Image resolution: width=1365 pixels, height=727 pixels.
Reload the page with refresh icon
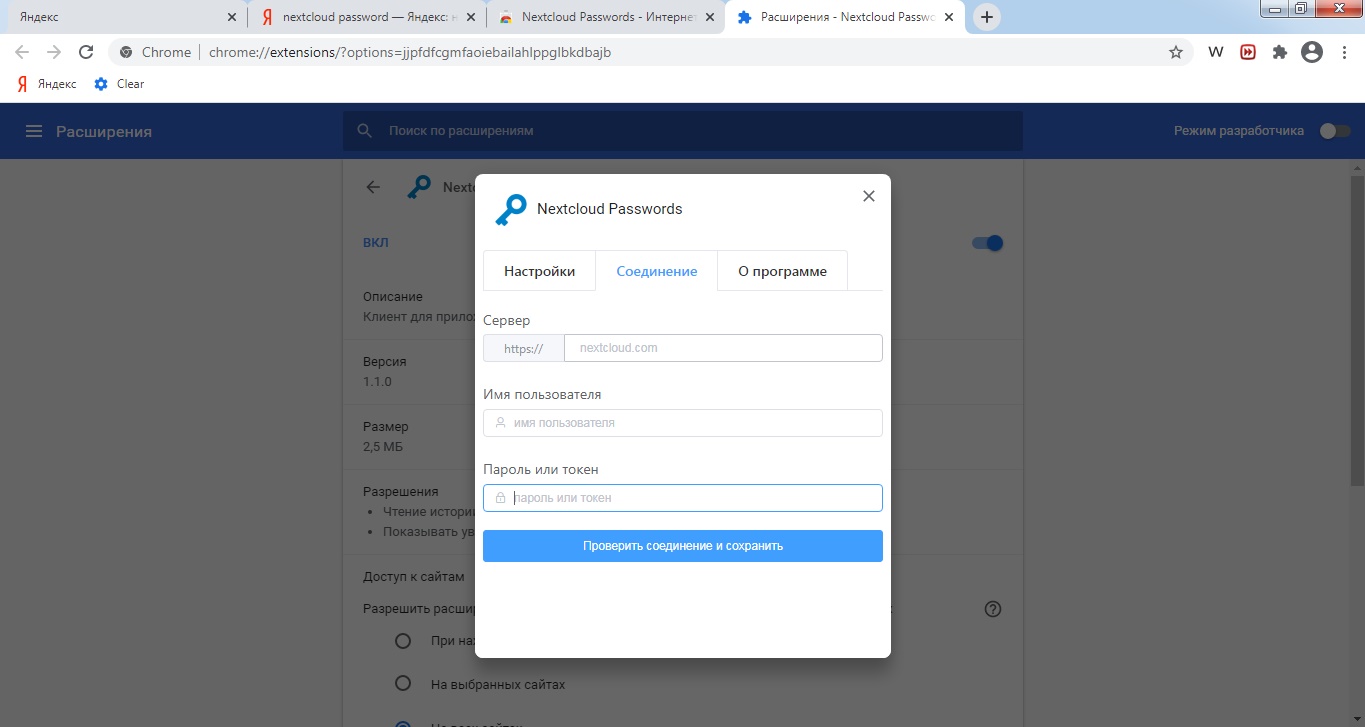pos(86,51)
